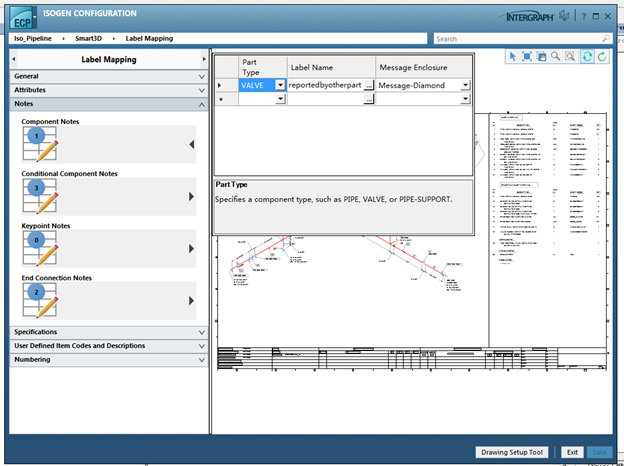Click the Label Mapping panel title
This screenshot has width=624, height=466.
pos(109,59)
